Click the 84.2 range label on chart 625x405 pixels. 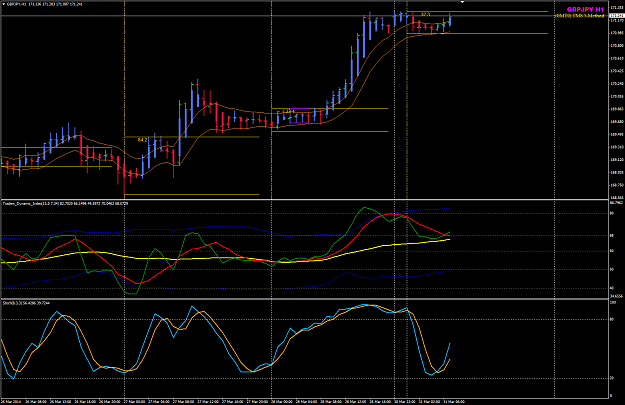pos(142,140)
